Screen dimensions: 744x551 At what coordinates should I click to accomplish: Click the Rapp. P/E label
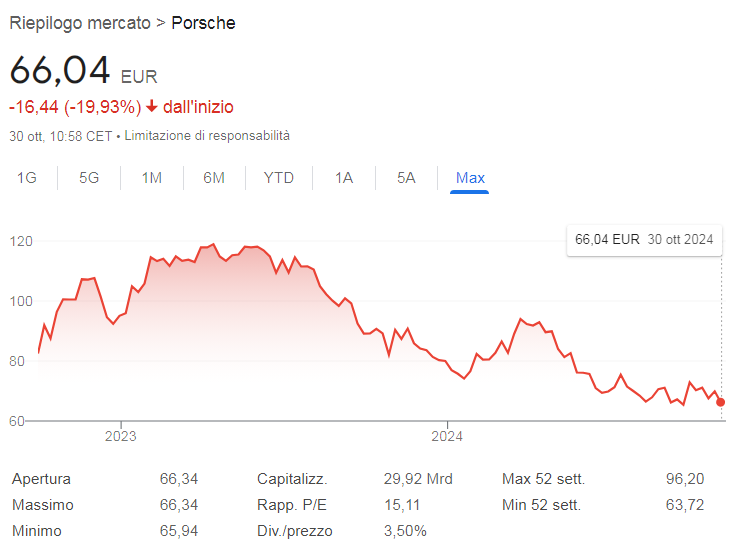coord(289,505)
